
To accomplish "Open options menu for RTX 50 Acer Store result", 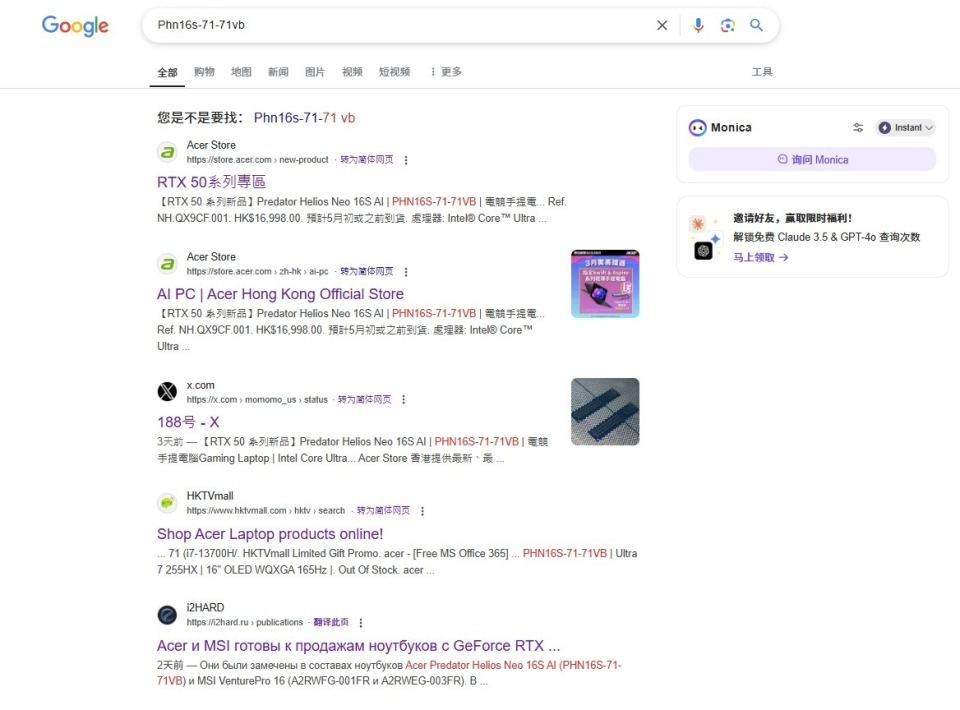I will pyautogui.click(x=406, y=160).
